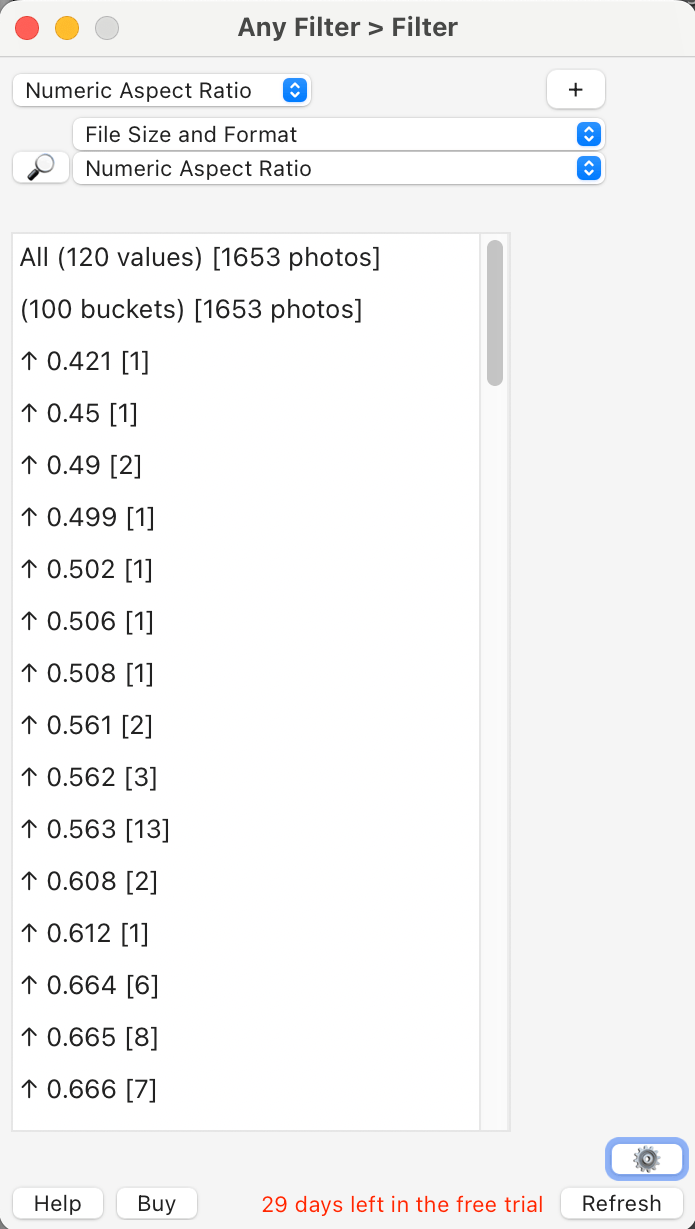This screenshot has height=1229, width=695.
Task: Click the plus icon to add a filter
Action: (x=576, y=89)
